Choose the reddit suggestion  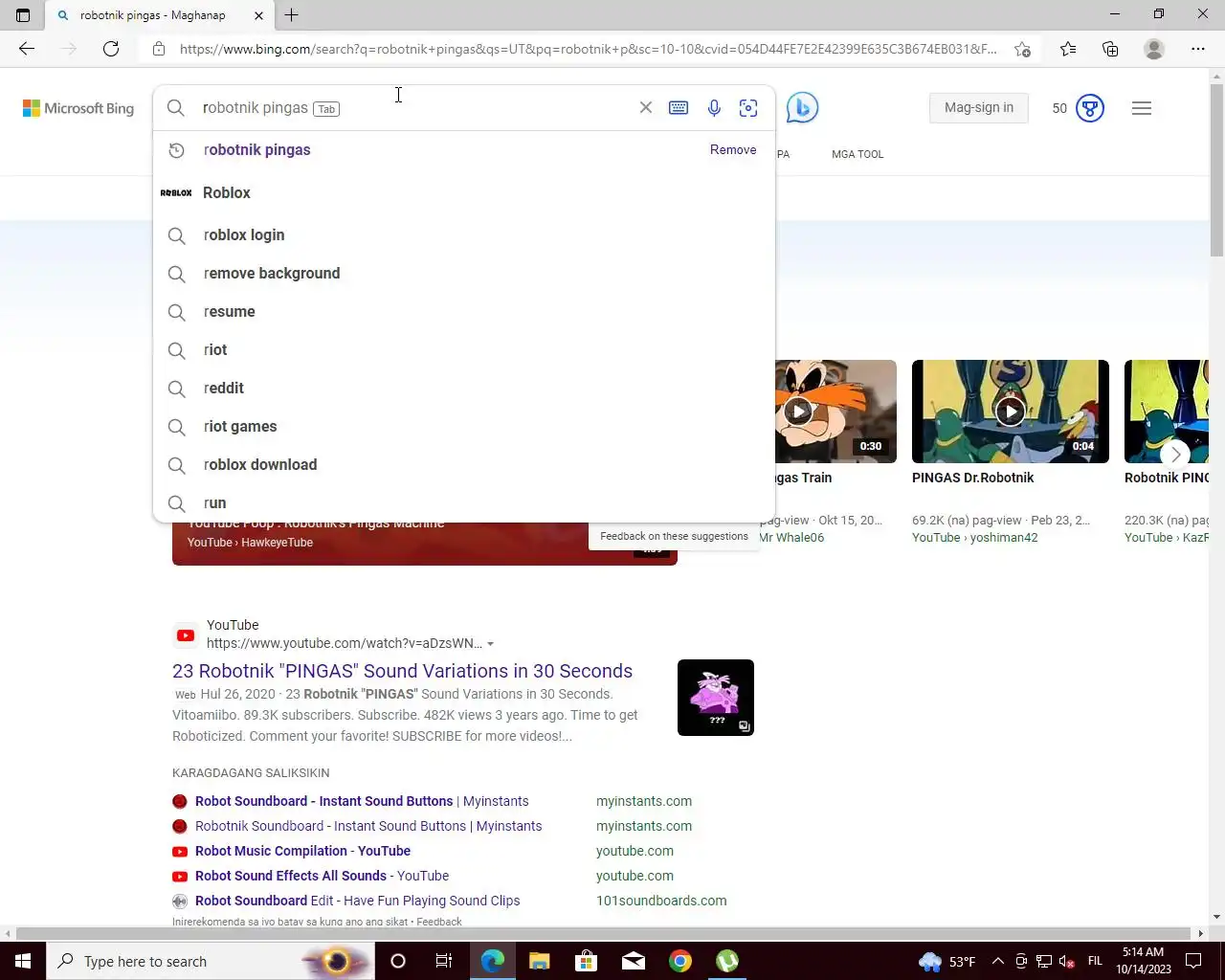pos(464,388)
